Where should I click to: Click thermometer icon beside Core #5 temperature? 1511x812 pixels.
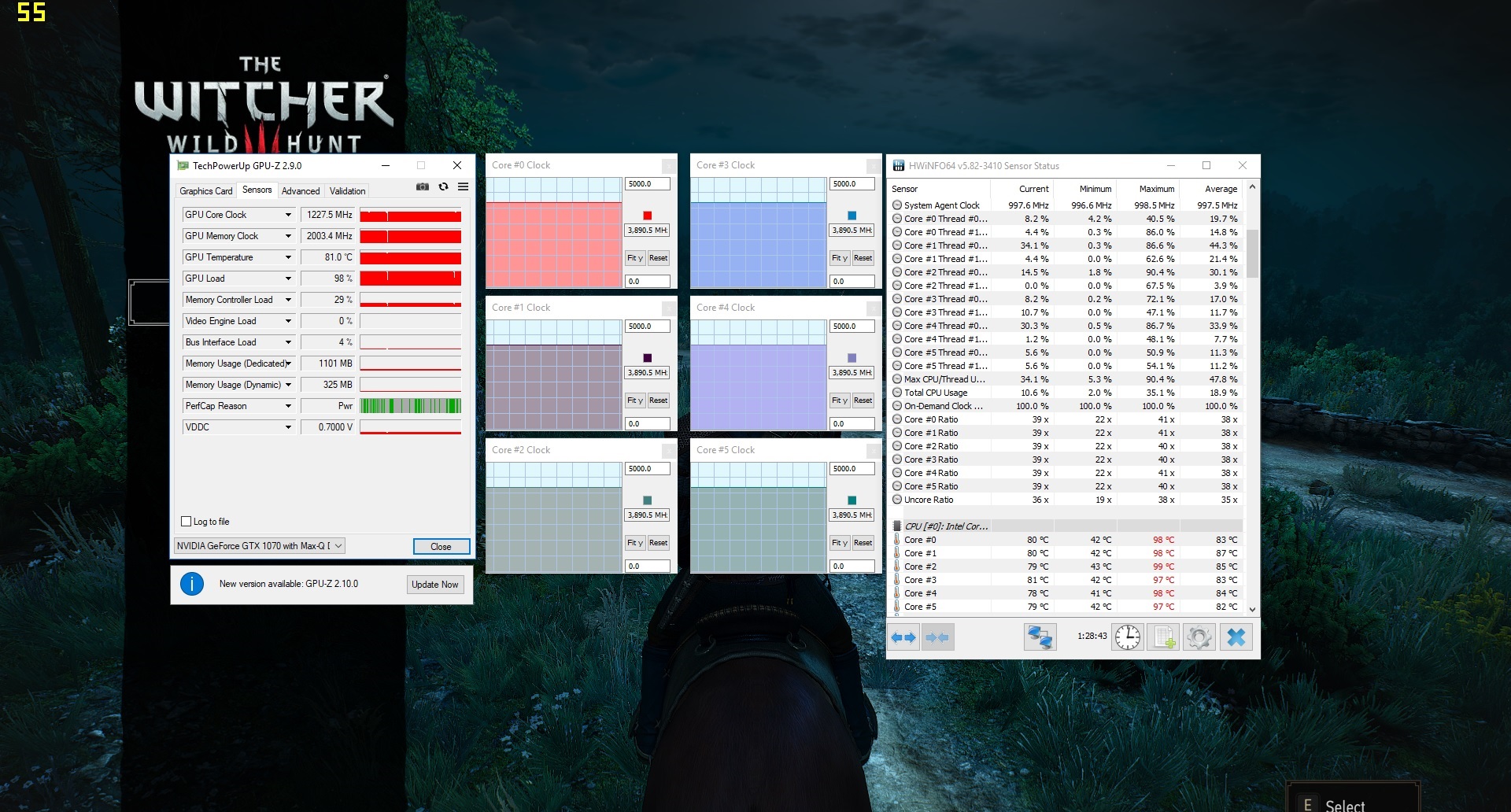(896, 607)
